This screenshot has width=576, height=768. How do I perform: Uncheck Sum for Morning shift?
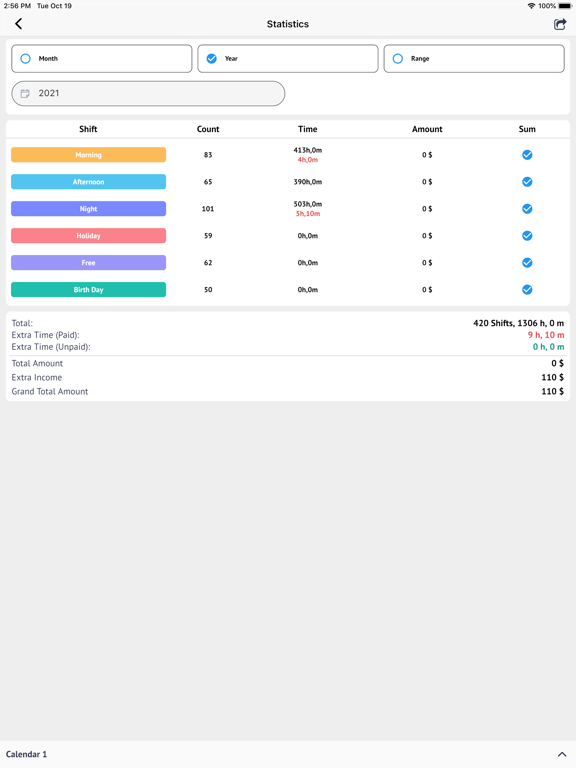[x=527, y=155]
